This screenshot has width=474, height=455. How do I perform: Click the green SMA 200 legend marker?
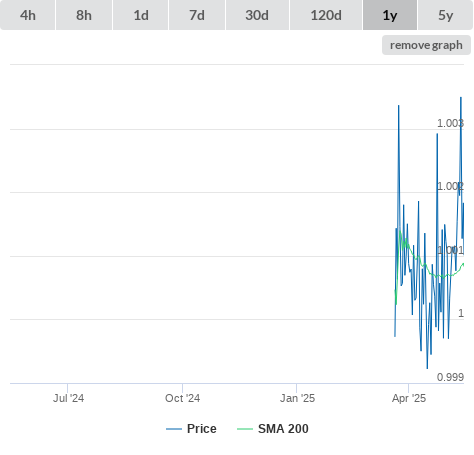[x=245, y=429]
